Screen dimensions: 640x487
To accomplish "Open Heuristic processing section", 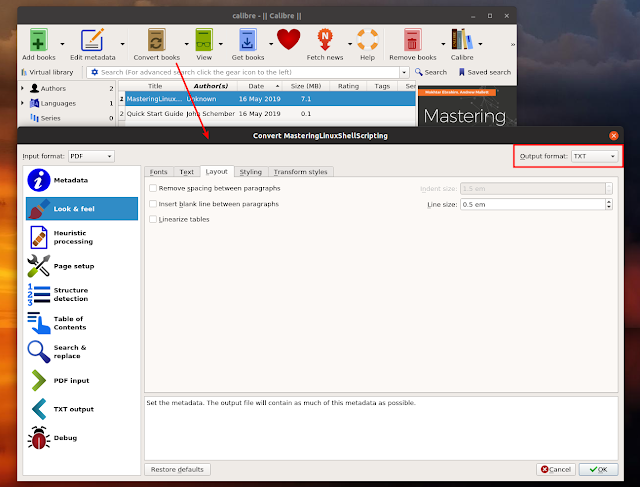I will tap(82, 237).
